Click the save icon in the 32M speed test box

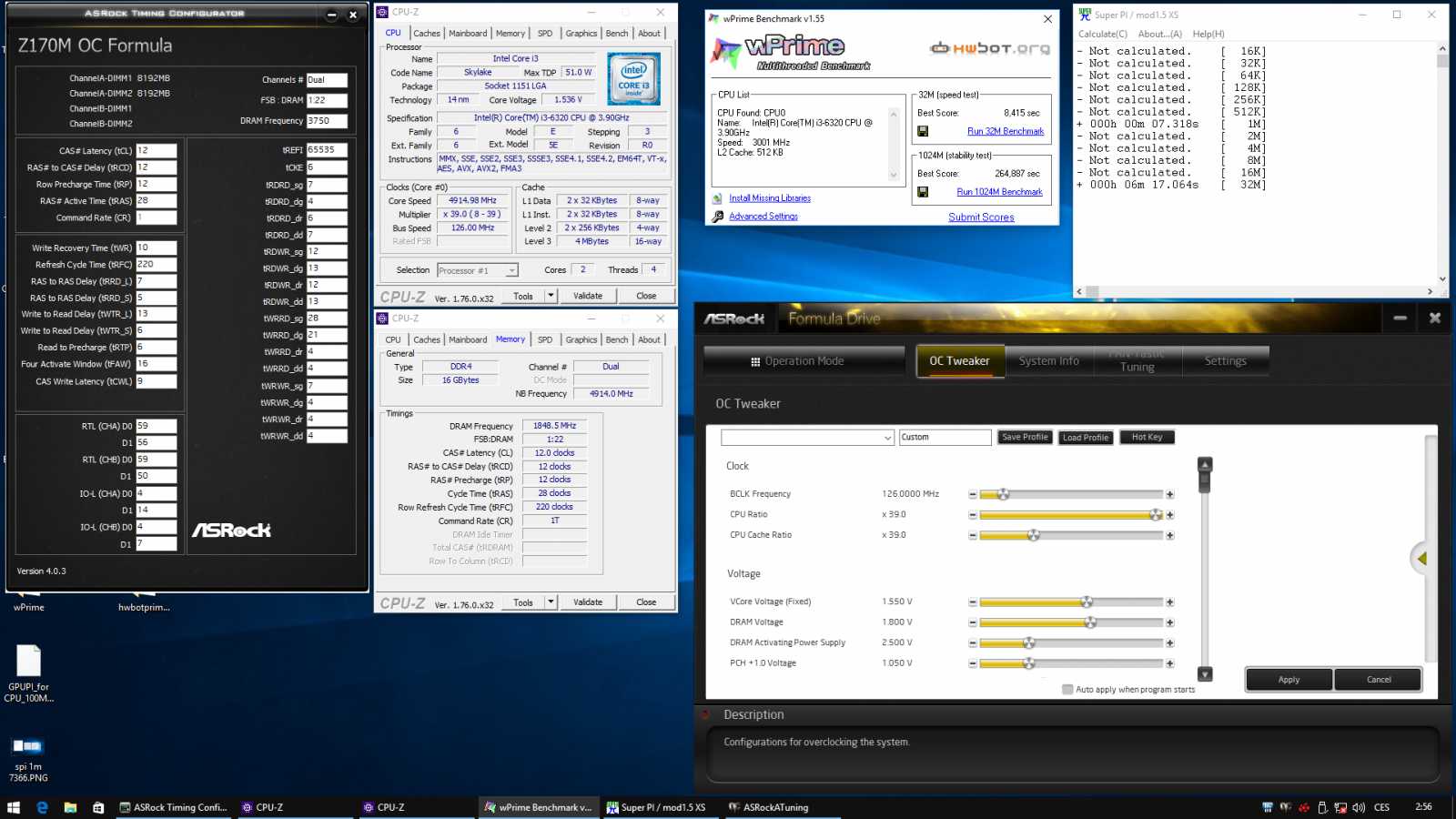point(923,131)
